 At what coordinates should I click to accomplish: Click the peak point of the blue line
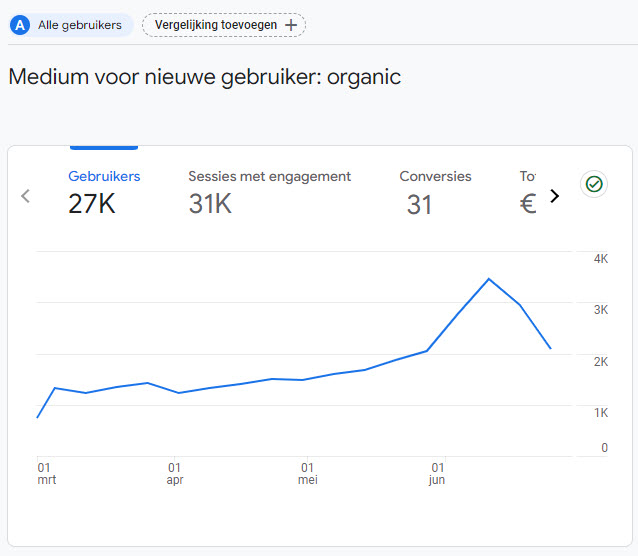[x=489, y=279]
